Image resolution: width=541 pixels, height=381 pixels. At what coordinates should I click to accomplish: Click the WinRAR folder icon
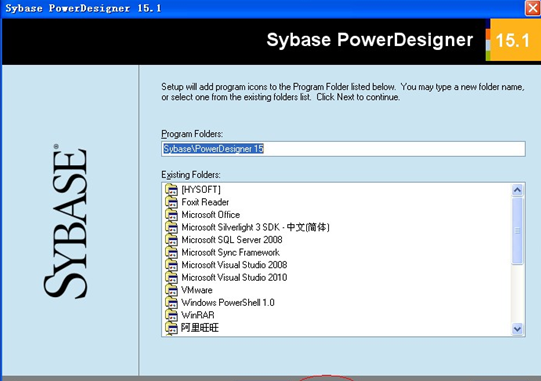coord(171,315)
